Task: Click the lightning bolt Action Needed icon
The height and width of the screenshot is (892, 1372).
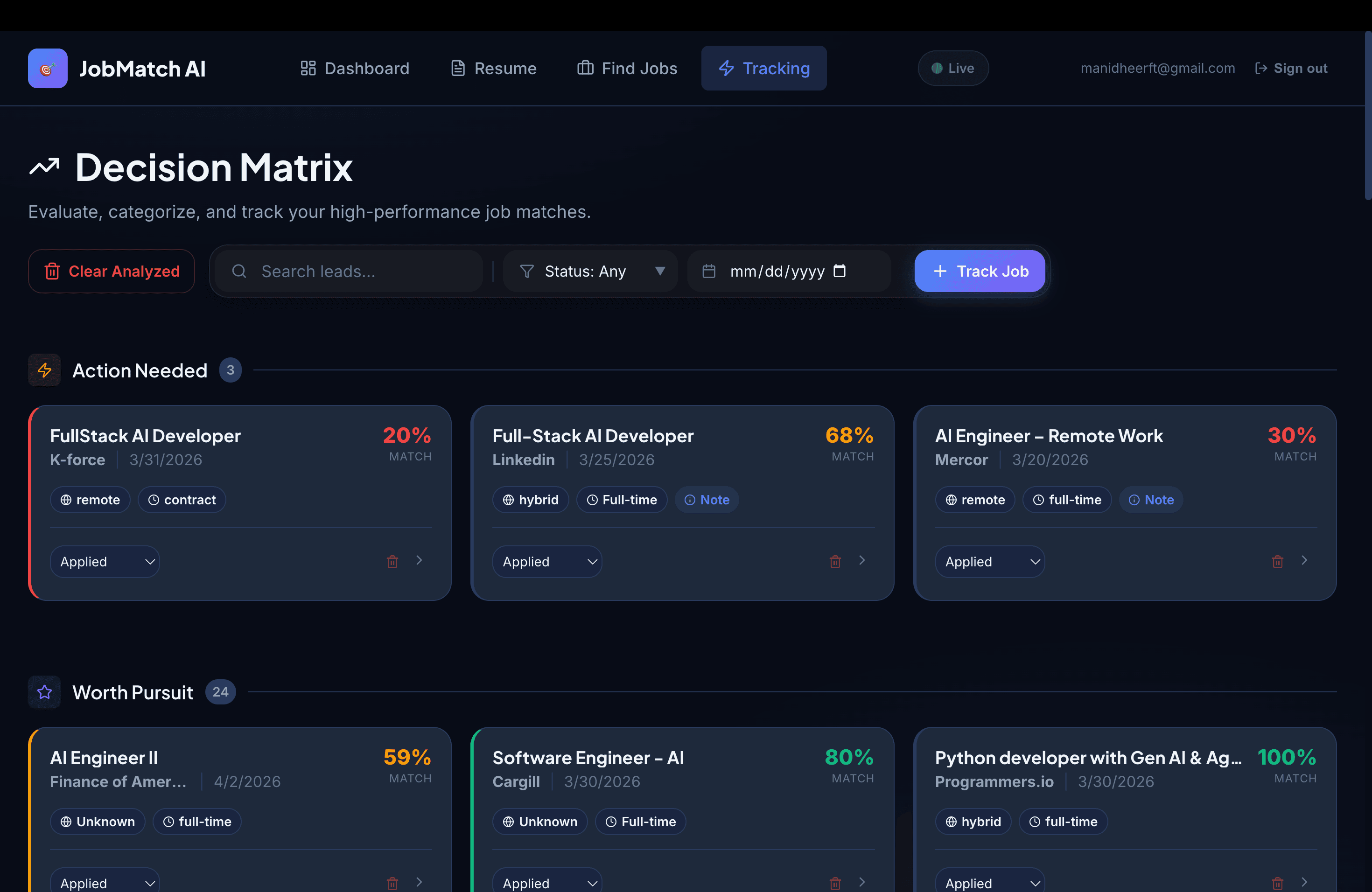Action: click(44, 370)
